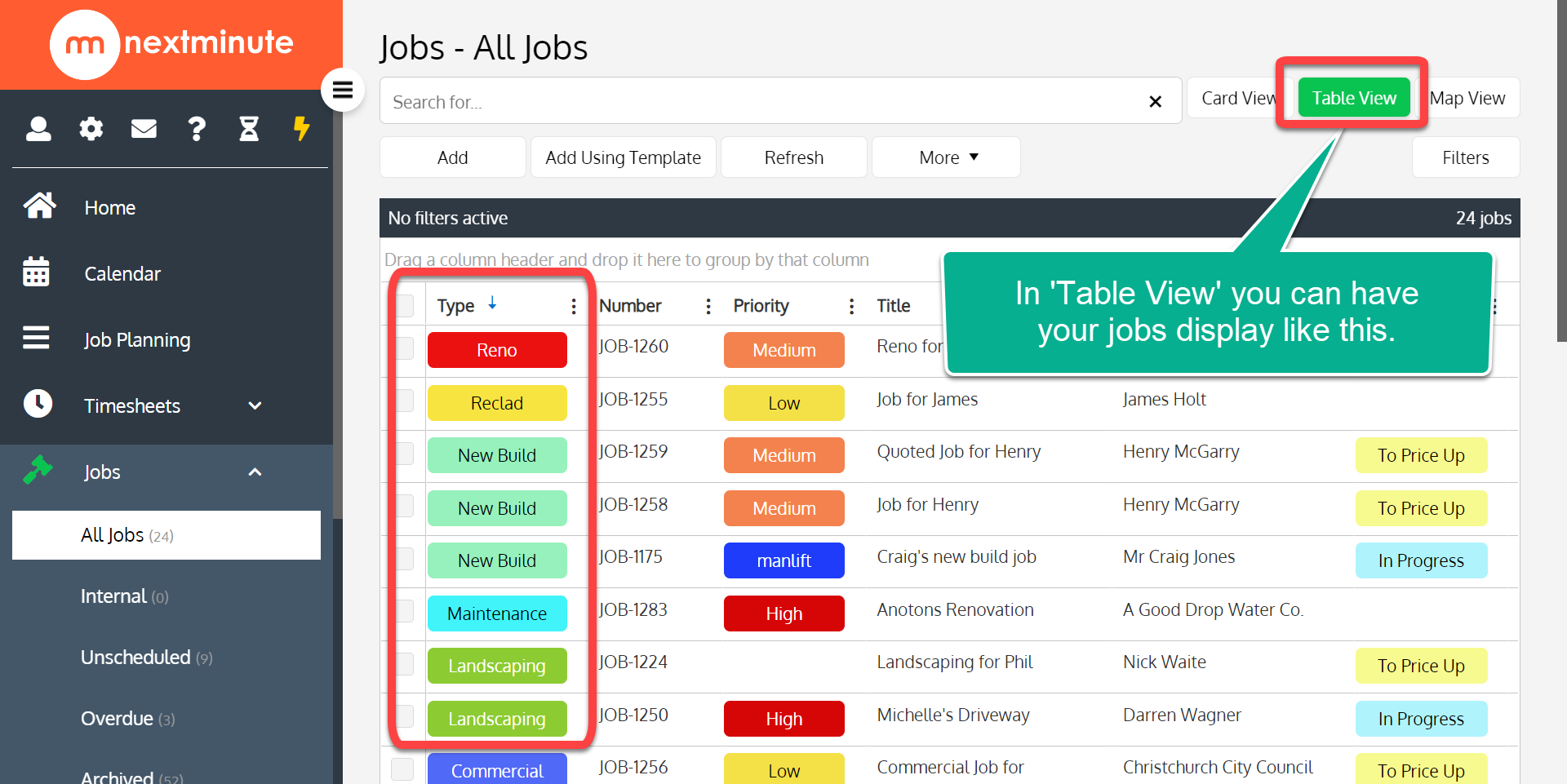Check the Maintenance job row checkbox
Screen dimensions: 1567x784
tap(404, 611)
